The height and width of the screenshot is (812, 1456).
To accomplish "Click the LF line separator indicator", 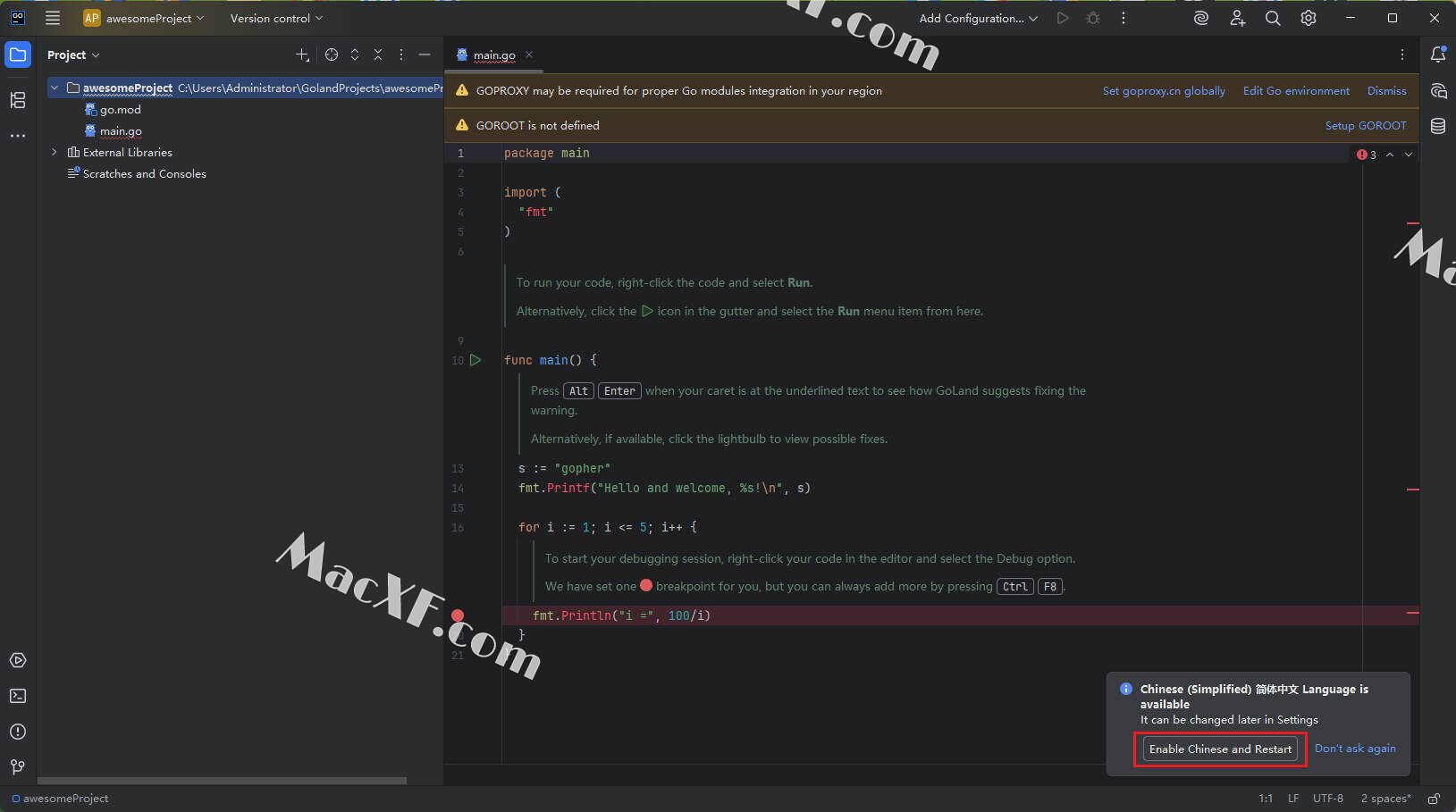I will [1293, 799].
